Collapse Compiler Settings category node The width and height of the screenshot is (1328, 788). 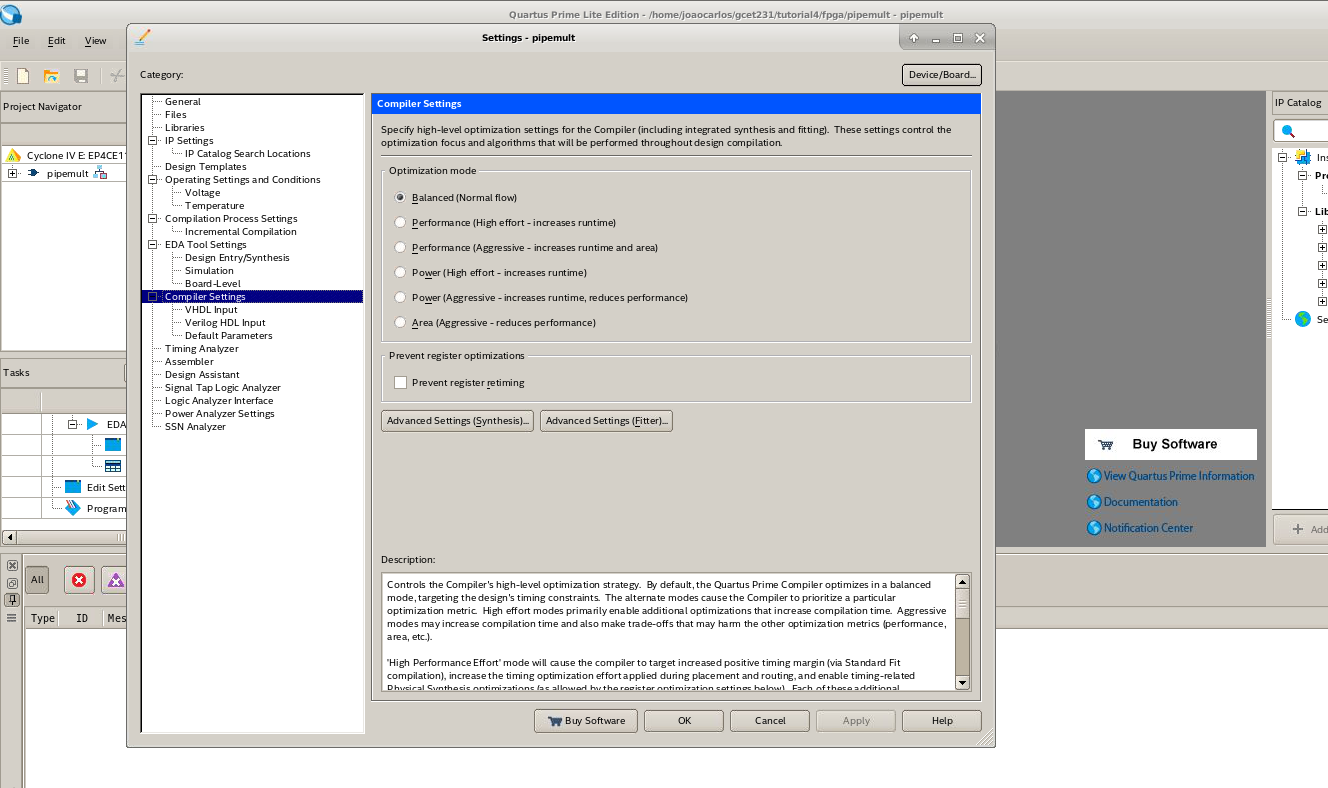154,297
